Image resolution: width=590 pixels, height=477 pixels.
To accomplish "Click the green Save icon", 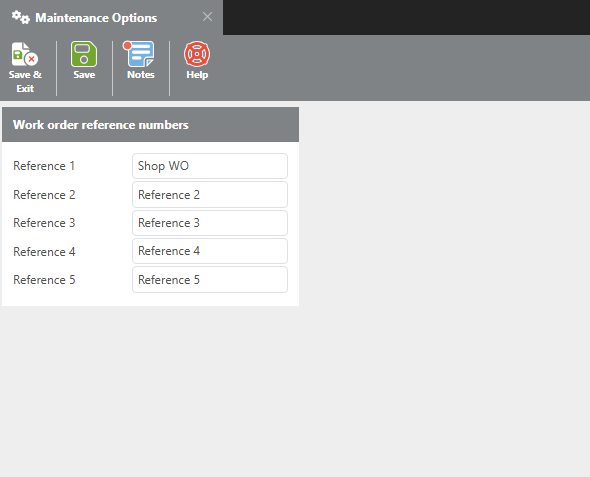I will click(84, 54).
